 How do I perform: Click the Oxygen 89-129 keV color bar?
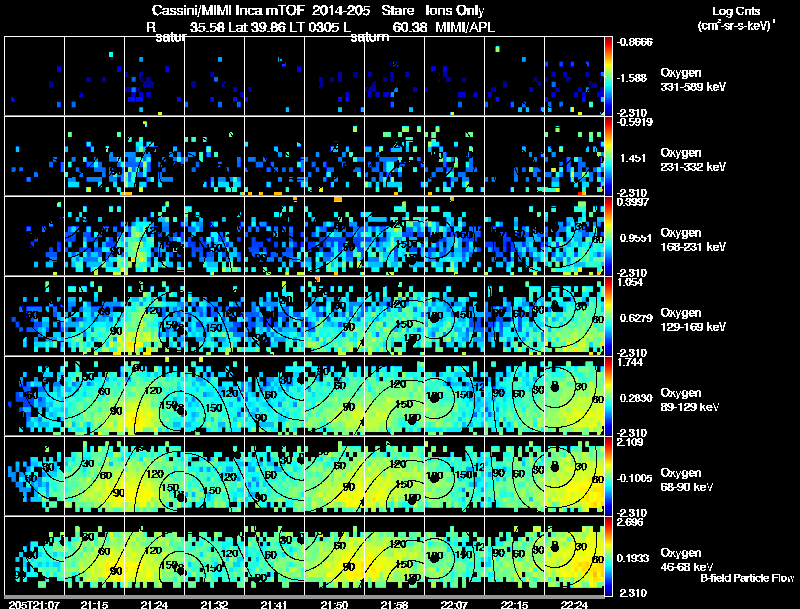[608, 396]
